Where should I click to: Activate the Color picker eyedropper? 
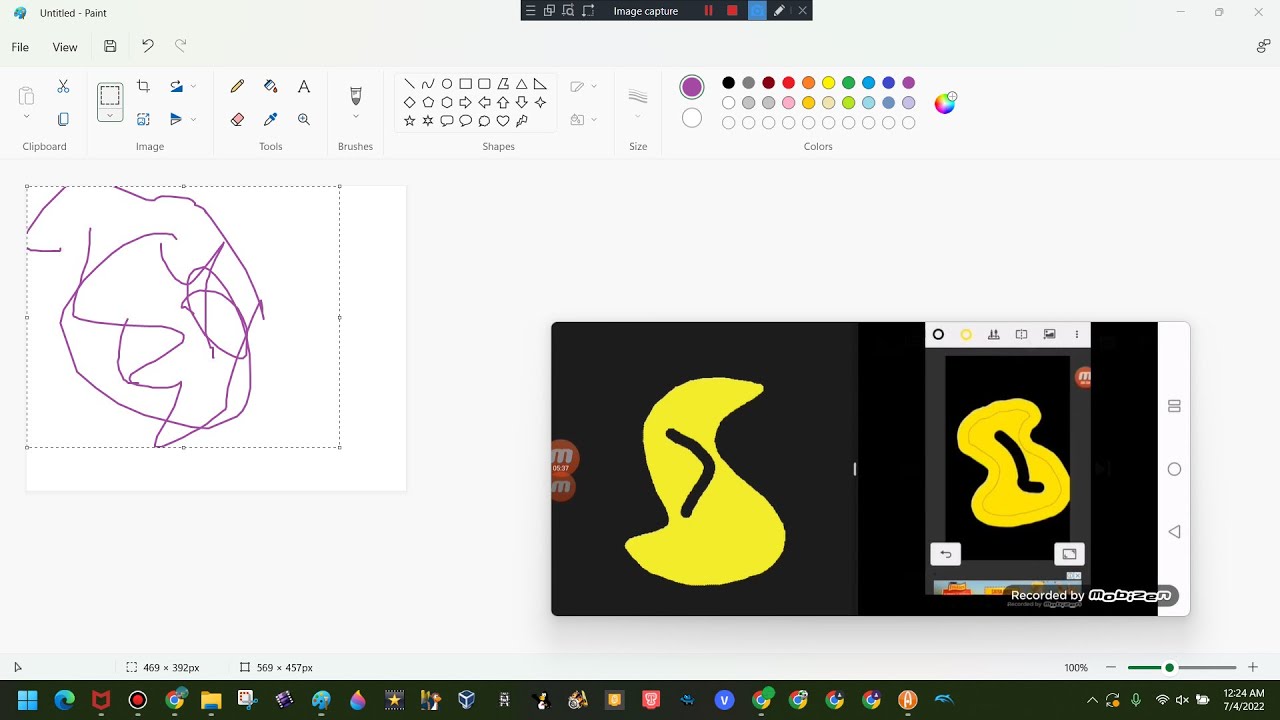click(270, 119)
